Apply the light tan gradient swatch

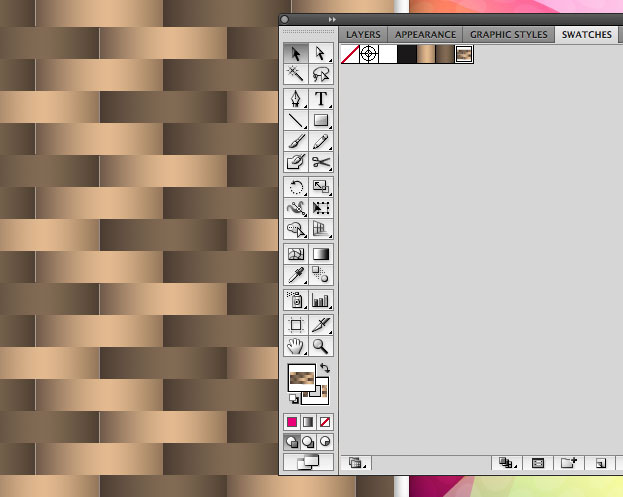(x=426, y=54)
